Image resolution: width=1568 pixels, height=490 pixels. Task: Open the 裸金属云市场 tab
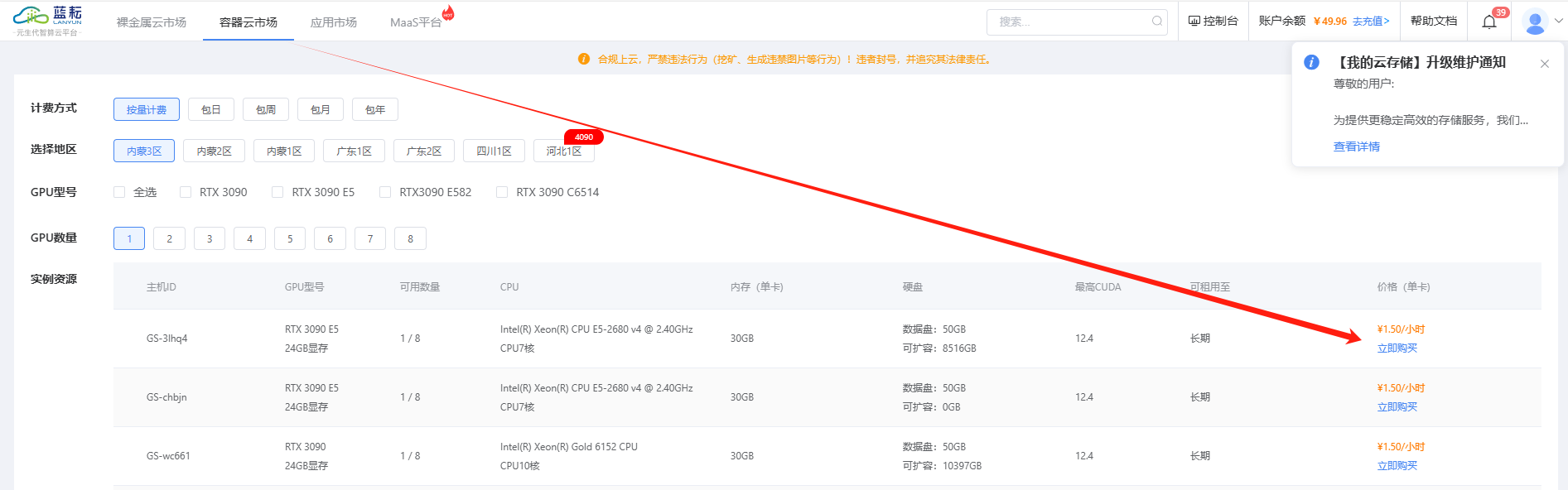pos(152,22)
